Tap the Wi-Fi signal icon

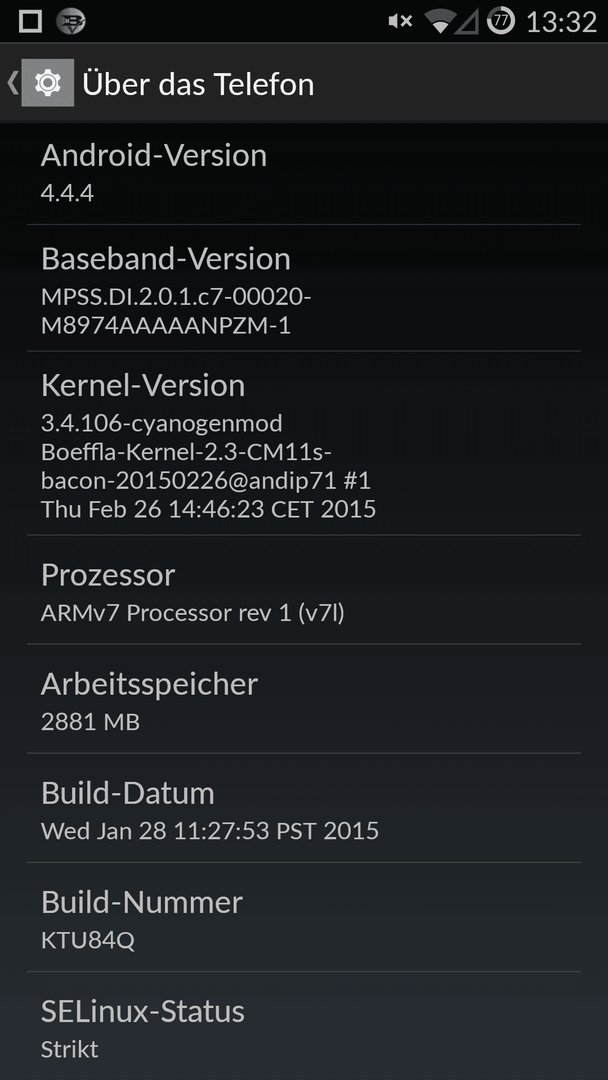pyautogui.click(x=439, y=21)
